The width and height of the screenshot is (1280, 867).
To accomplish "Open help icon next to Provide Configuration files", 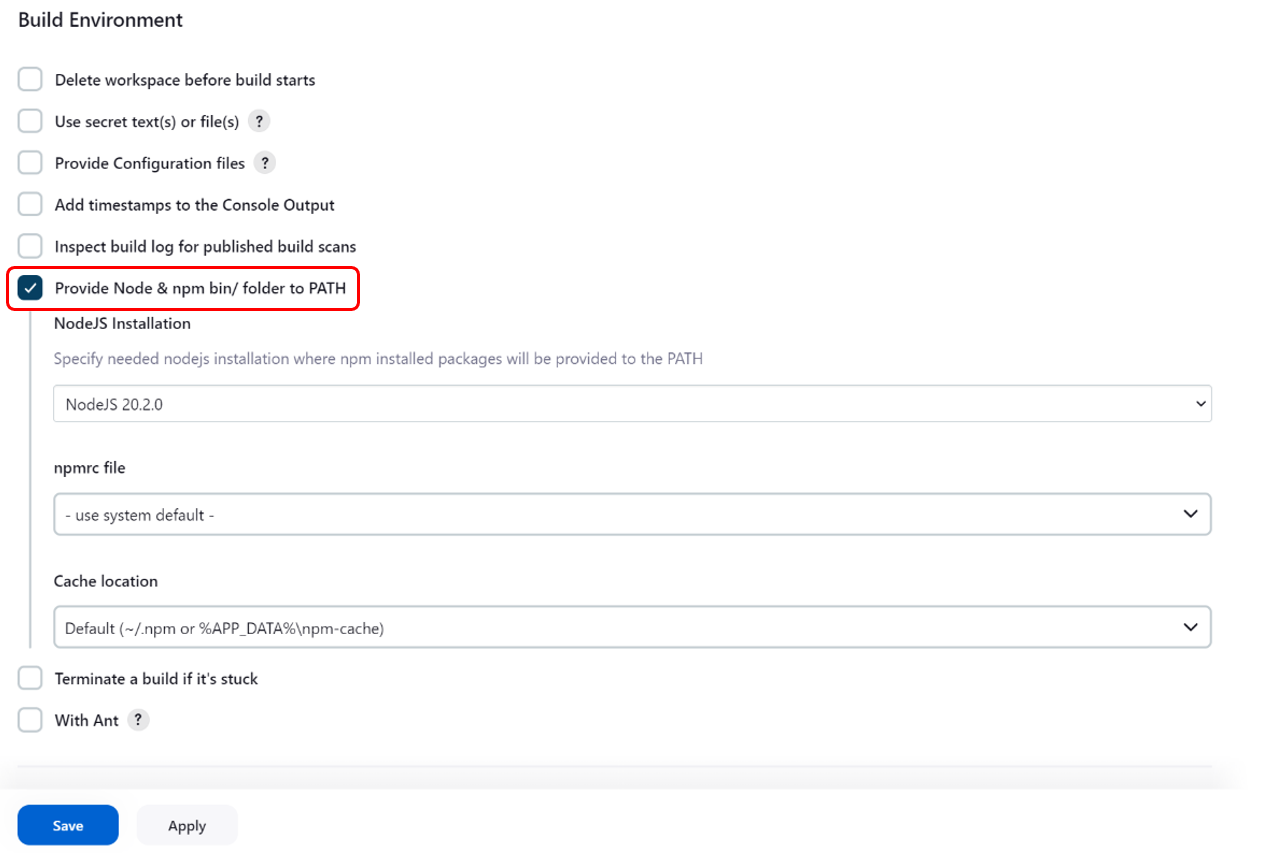I will tap(264, 163).
